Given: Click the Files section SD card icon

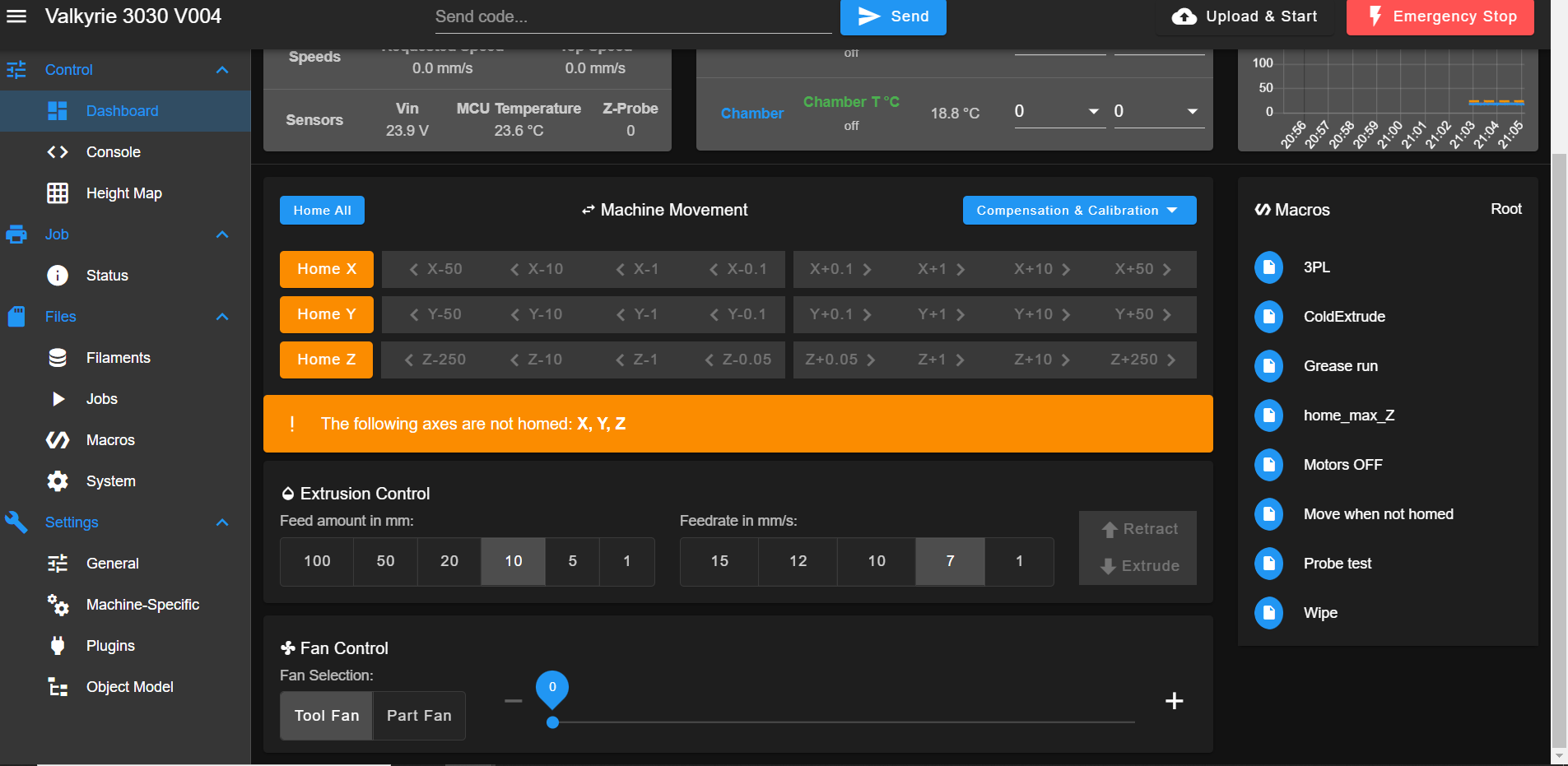Looking at the screenshot, I should click(16, 317).
